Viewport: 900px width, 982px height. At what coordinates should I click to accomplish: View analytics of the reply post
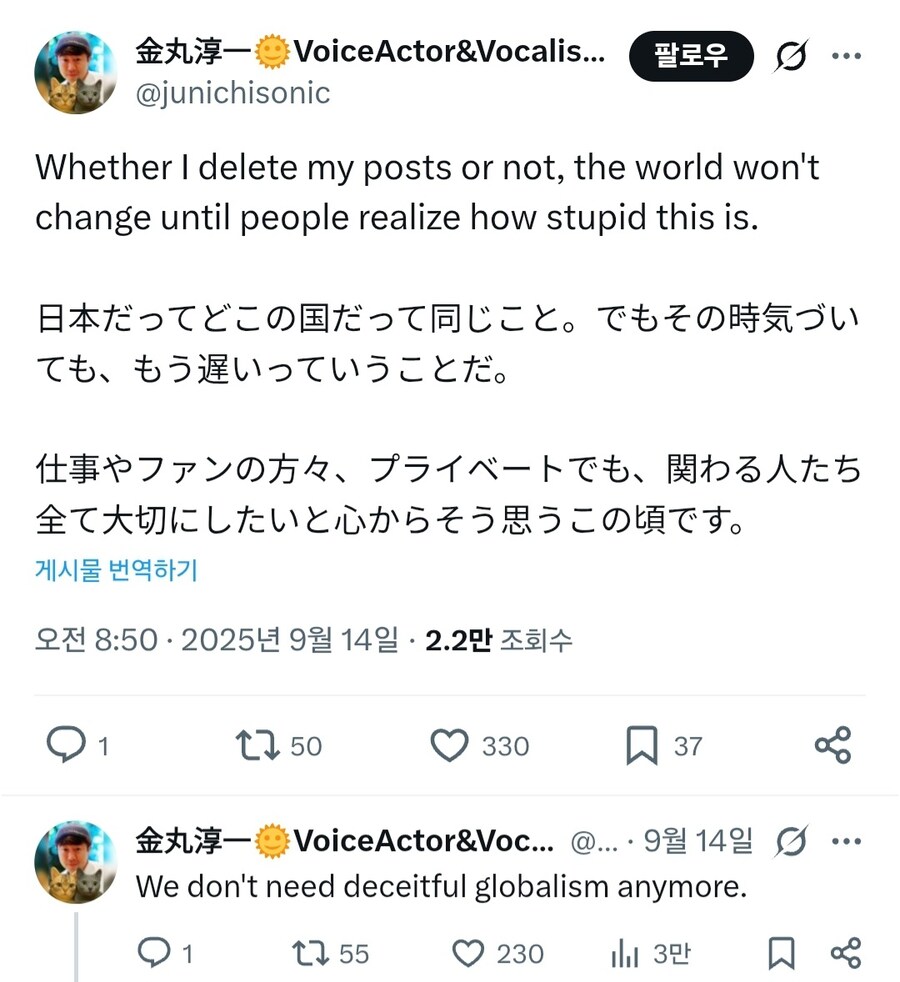pyautogui.click(x=624, y=953)
